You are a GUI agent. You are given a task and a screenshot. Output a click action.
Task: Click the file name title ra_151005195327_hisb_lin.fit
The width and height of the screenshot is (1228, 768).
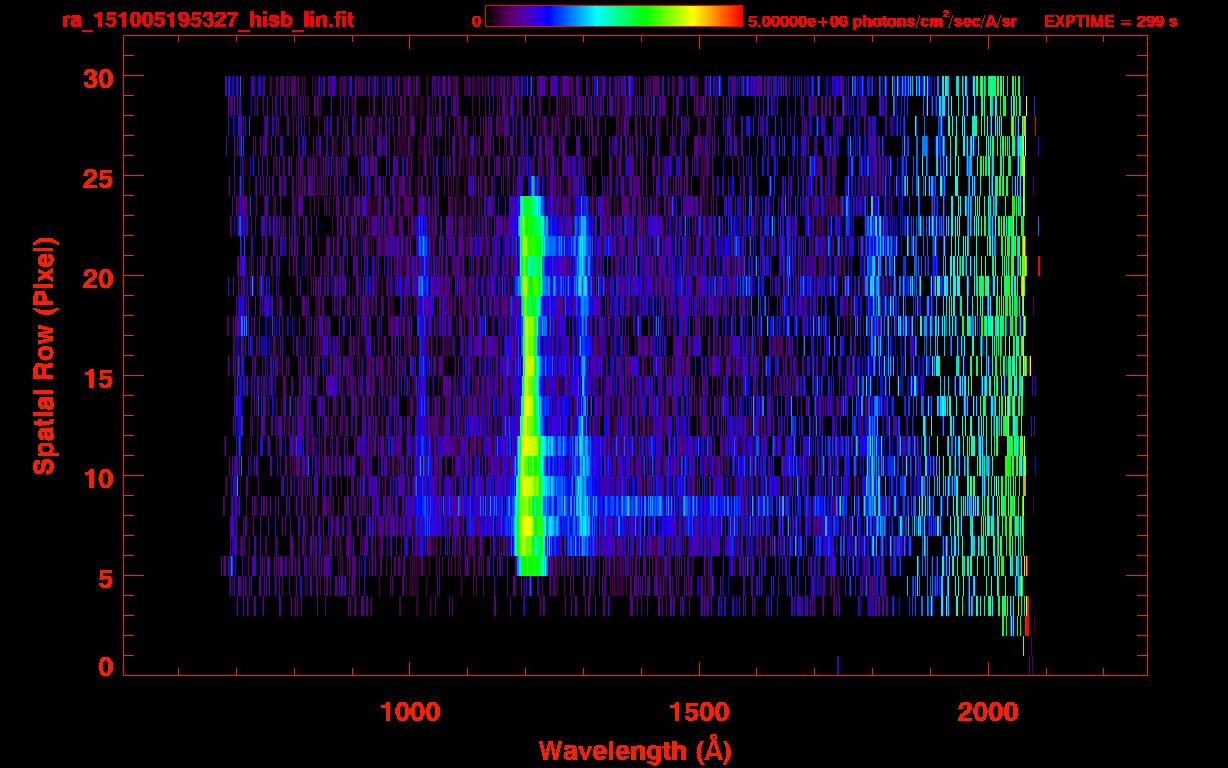click(x=207, y=20)
